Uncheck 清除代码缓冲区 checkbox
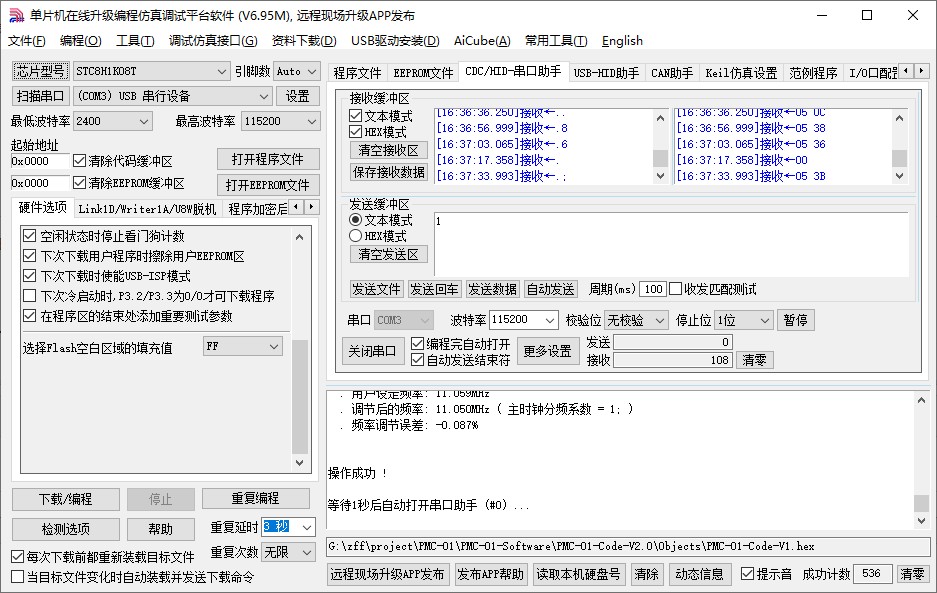The image size is (937, 593). pyautogui.click(x=79, y=161)
